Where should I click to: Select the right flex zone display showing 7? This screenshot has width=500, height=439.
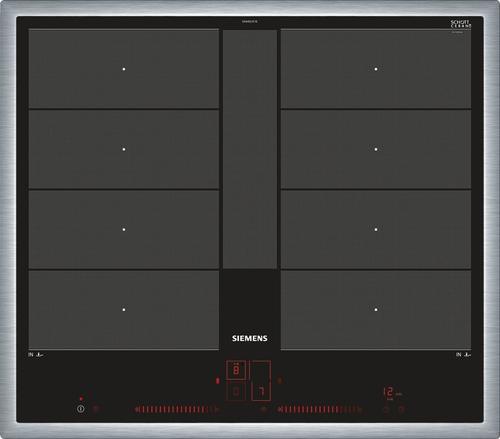261,380
